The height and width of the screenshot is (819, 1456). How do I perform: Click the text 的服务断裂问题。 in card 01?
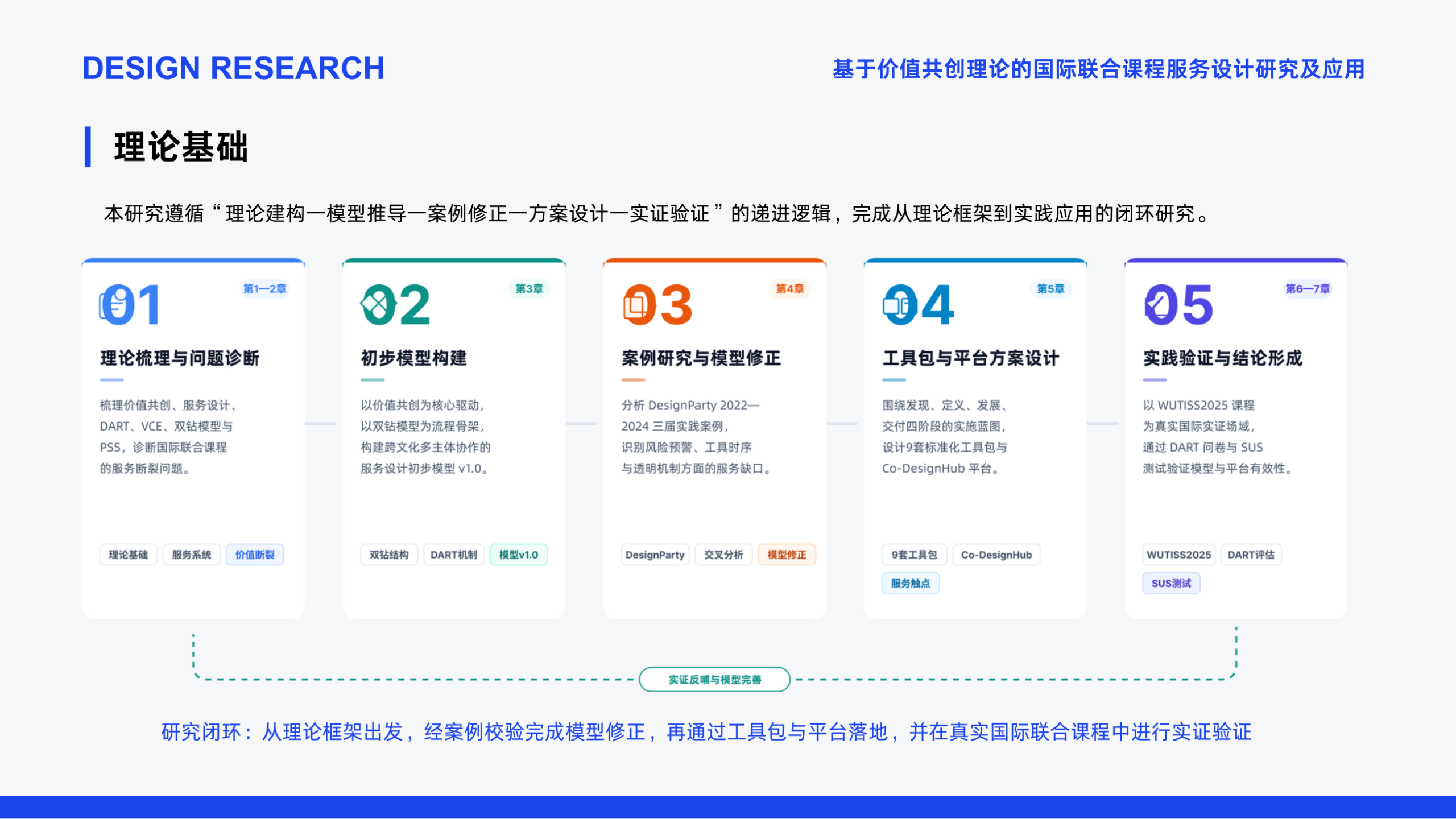pos(147,469)
